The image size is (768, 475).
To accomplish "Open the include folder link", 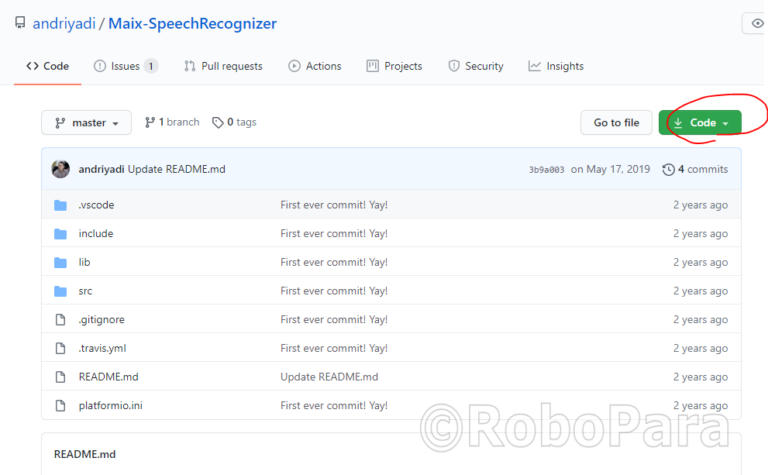I will [96, 234].
